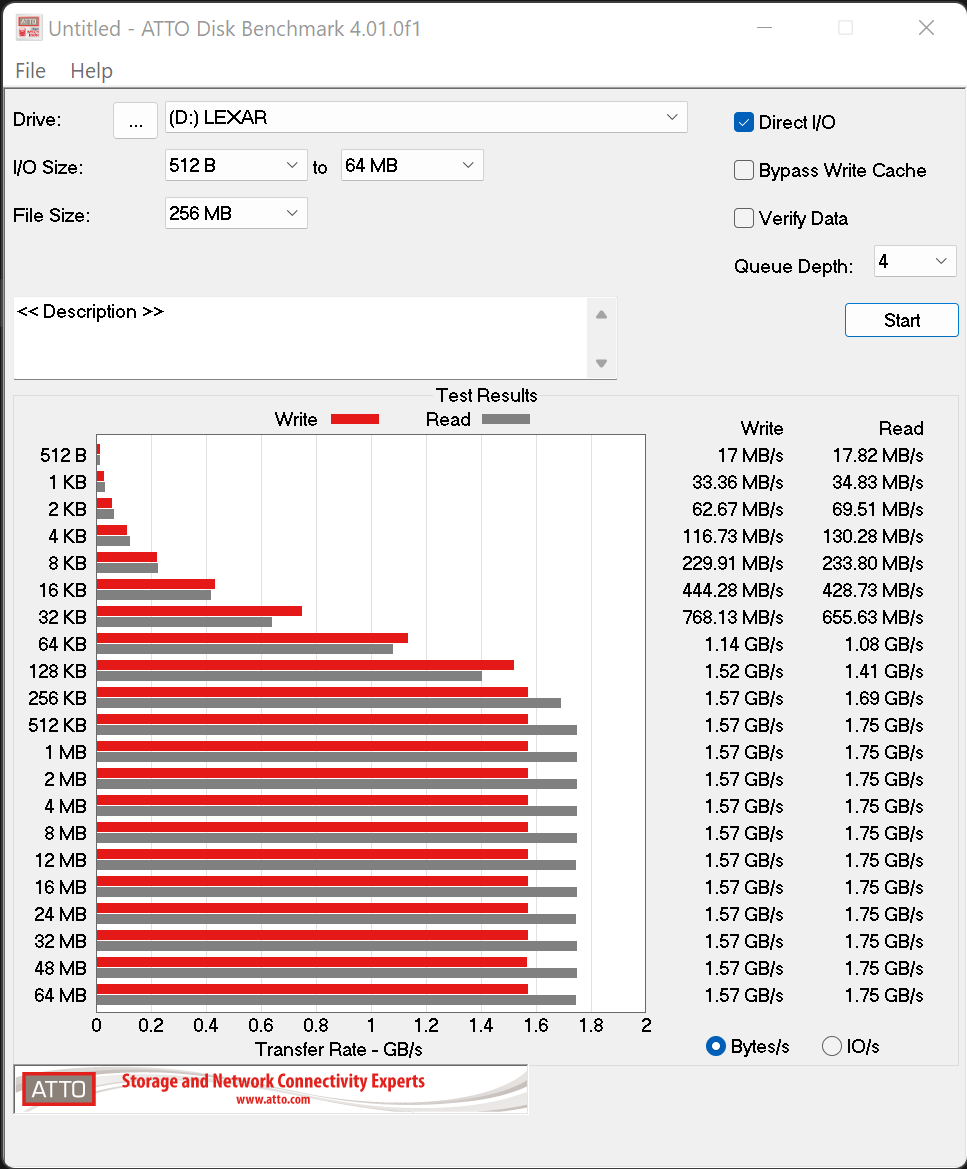
Task: Expand the 64 MB maximum I/O size dropdown
Action: click(x=412, y=165)
